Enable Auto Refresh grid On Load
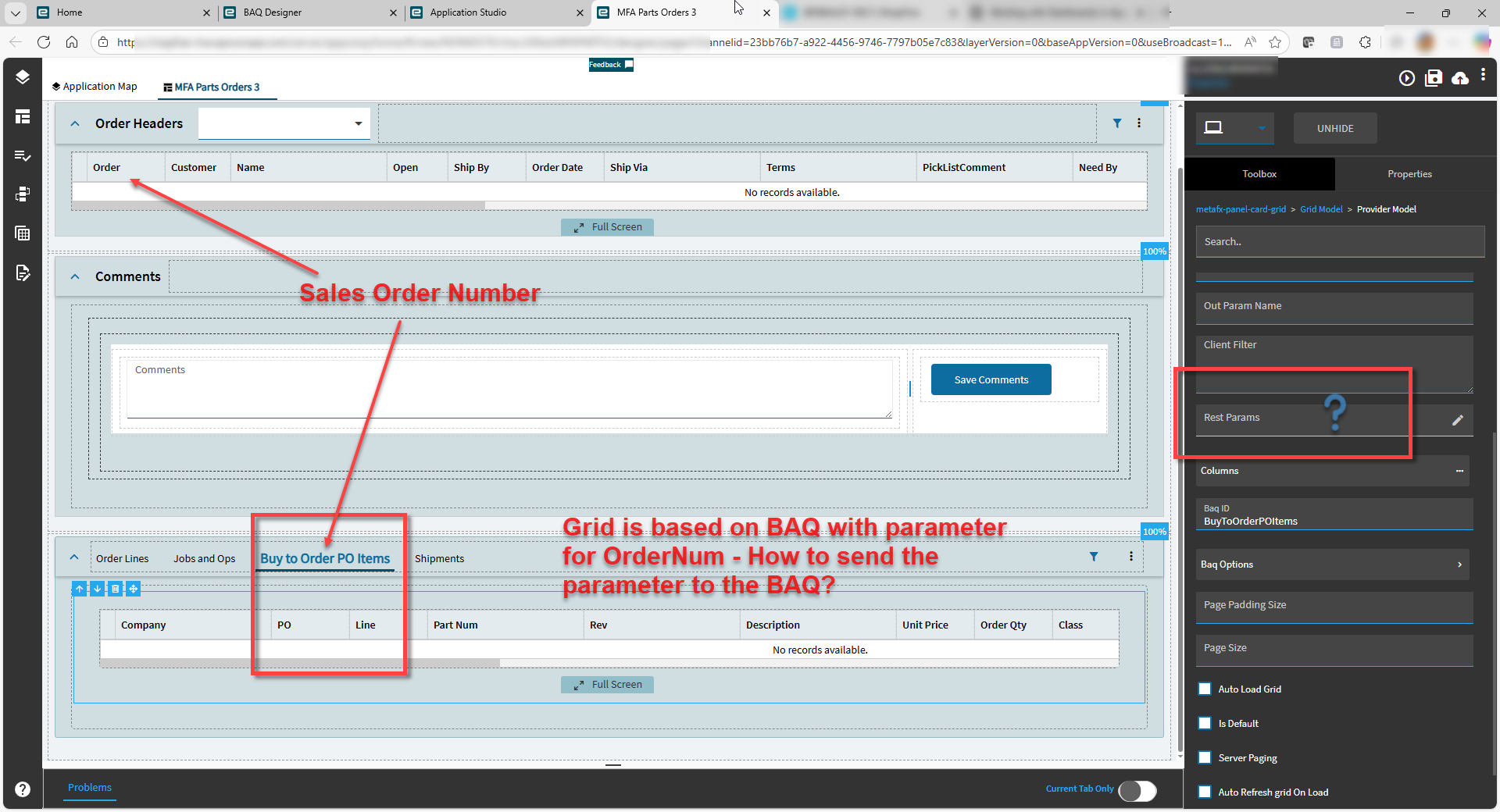The width and height of the screenshot is (1500, 812). point(1205,792)
